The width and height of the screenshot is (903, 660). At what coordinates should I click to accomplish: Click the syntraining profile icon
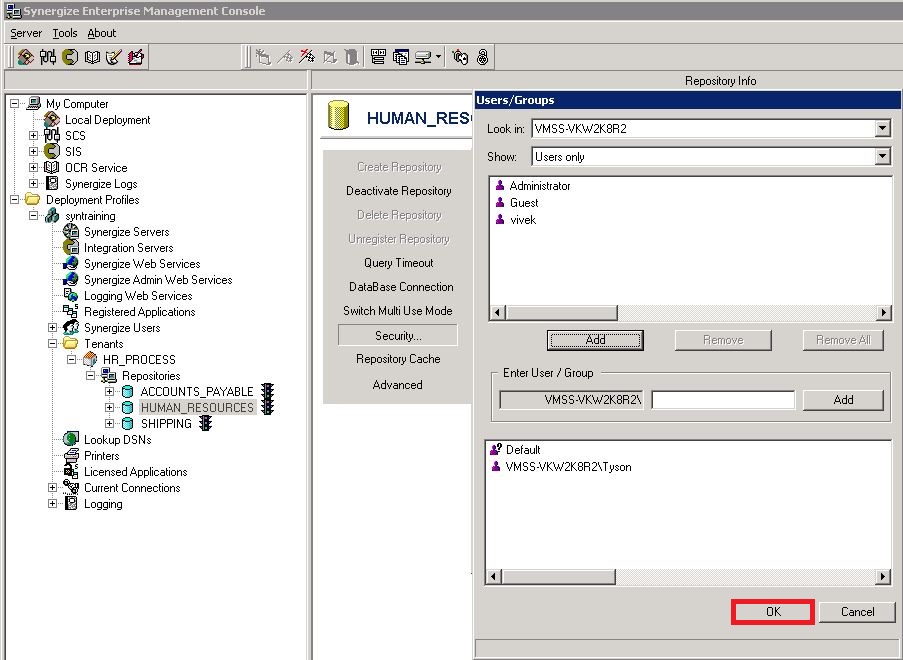point(52,215)
